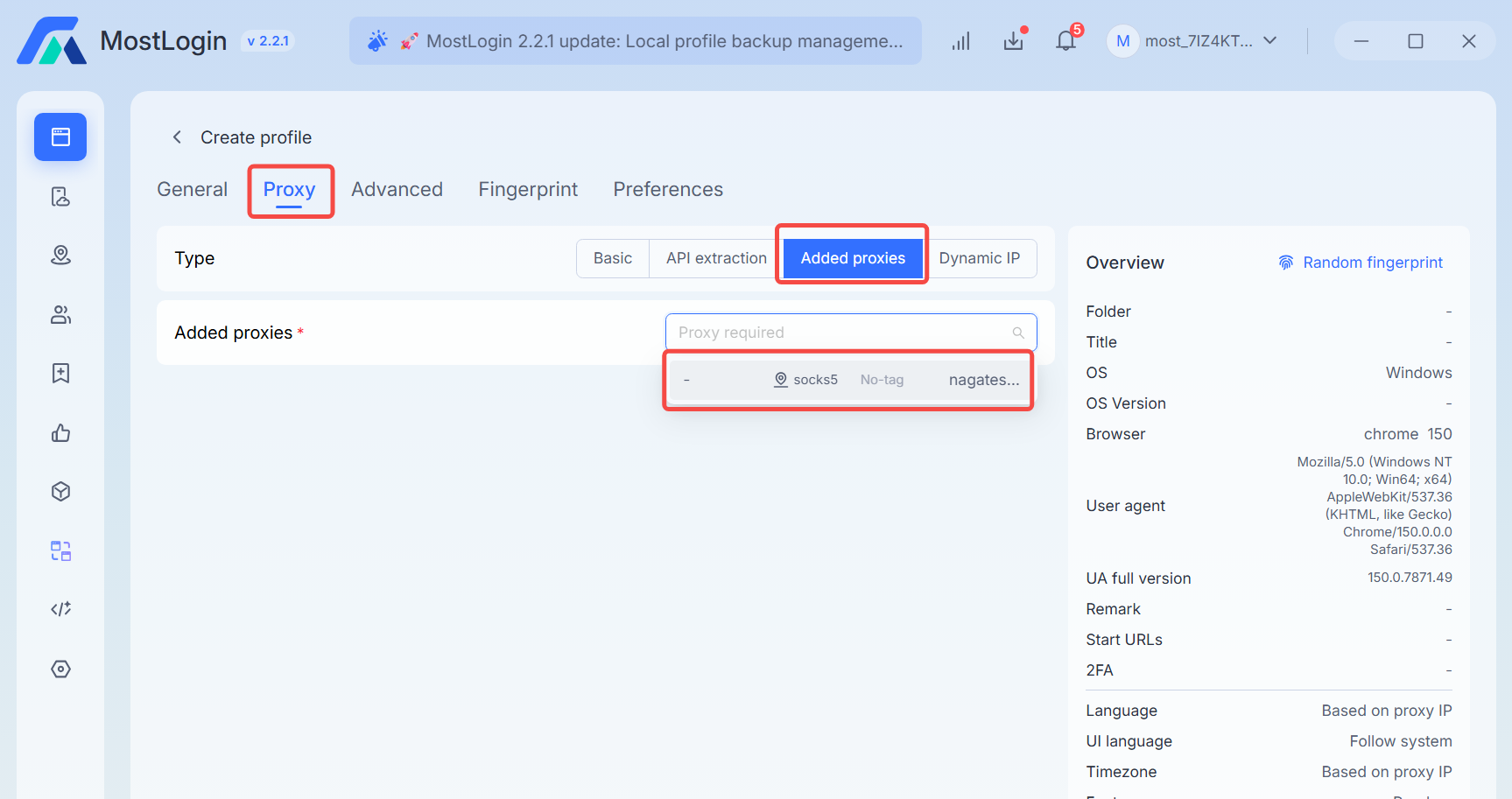Expand the account dropdown chevron

[x=1270, y=40]
